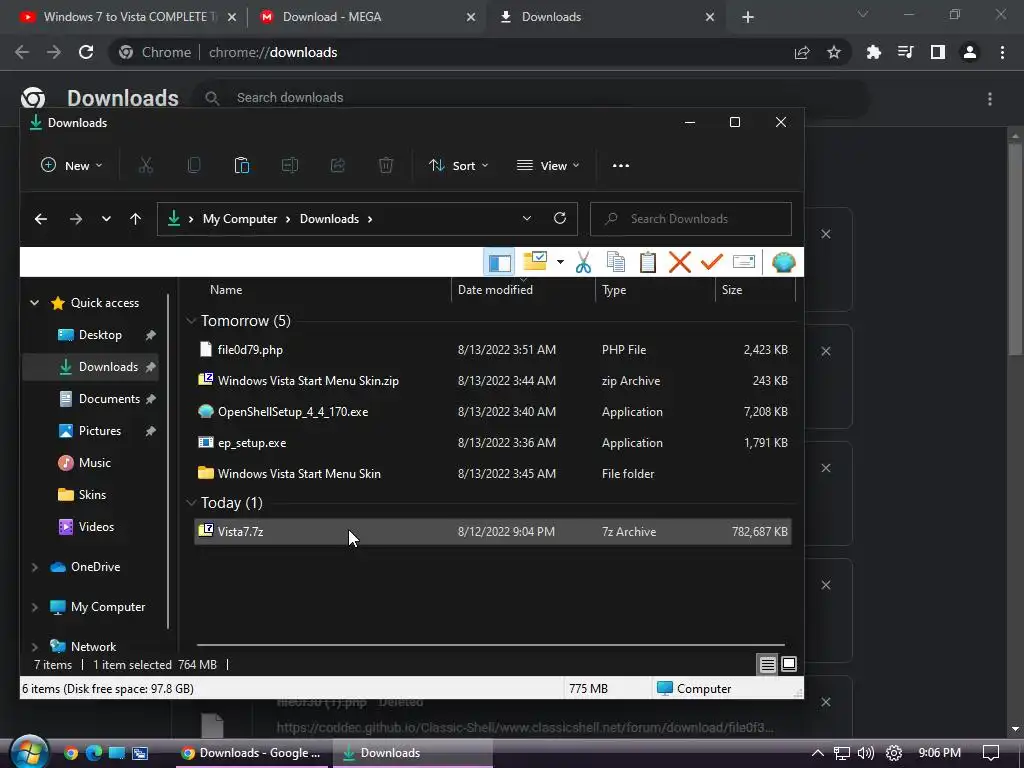Open Chrome extensions puzzle icon
Screen dimensions: 1024x768
click(873, 52)
